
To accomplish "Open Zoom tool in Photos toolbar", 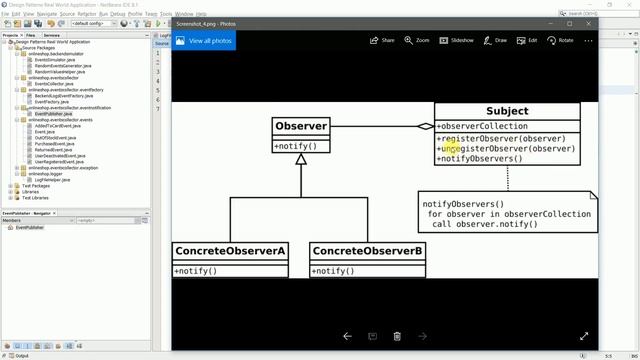I will 417,40.
